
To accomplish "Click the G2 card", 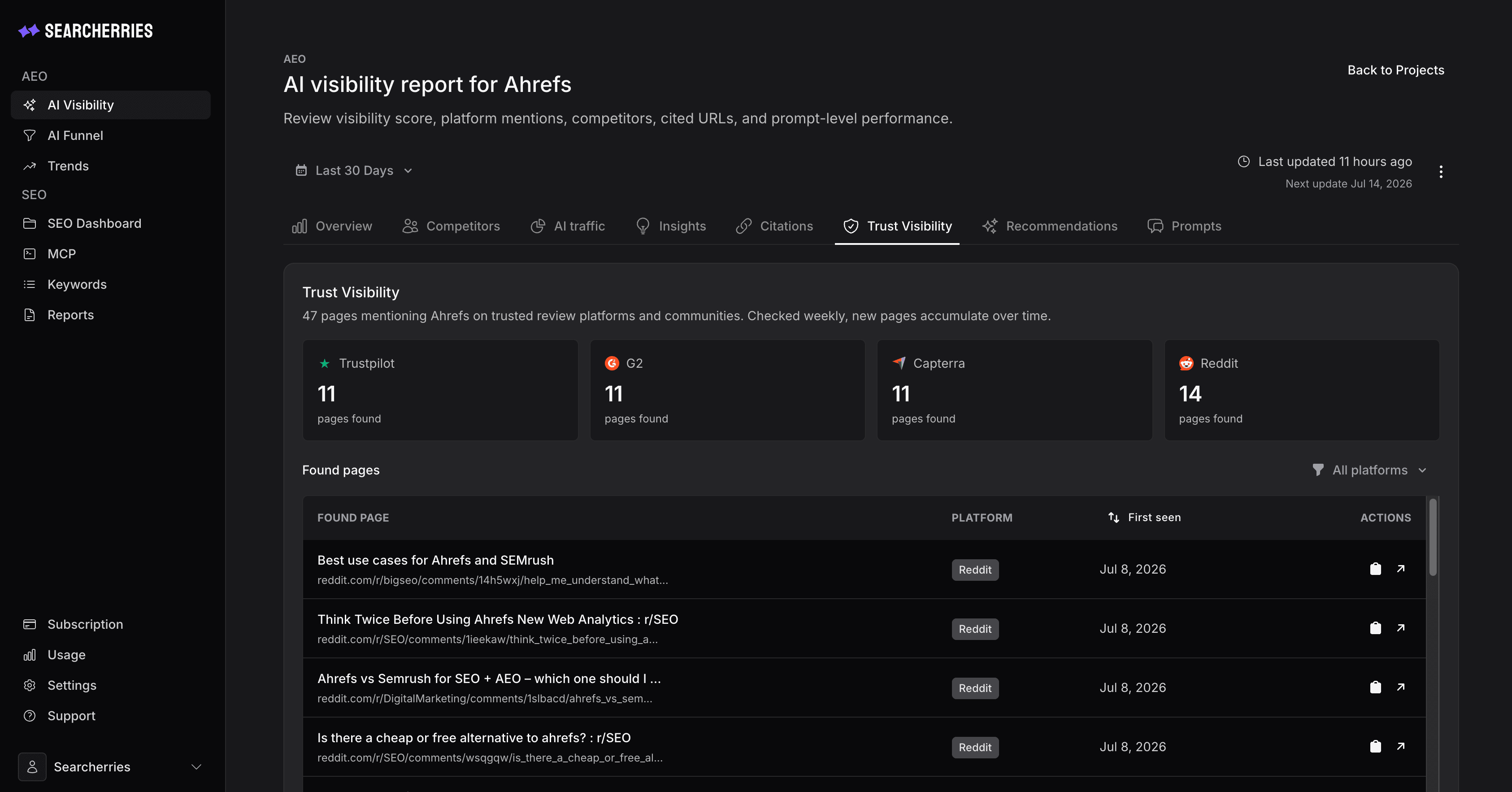I will (727, 390).
